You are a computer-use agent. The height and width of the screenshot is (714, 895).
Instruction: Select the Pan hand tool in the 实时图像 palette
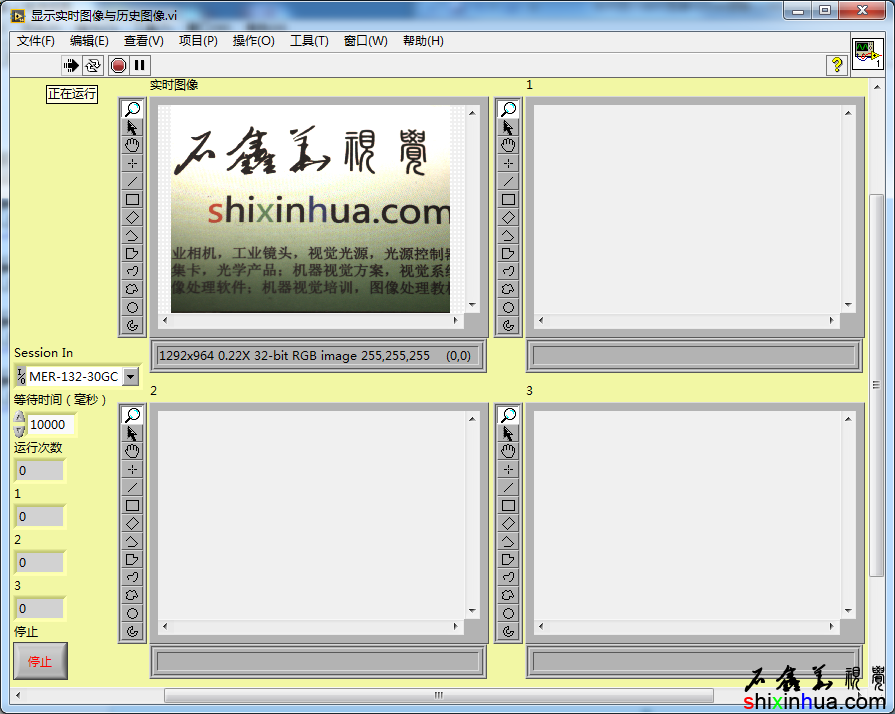point(132,145)
